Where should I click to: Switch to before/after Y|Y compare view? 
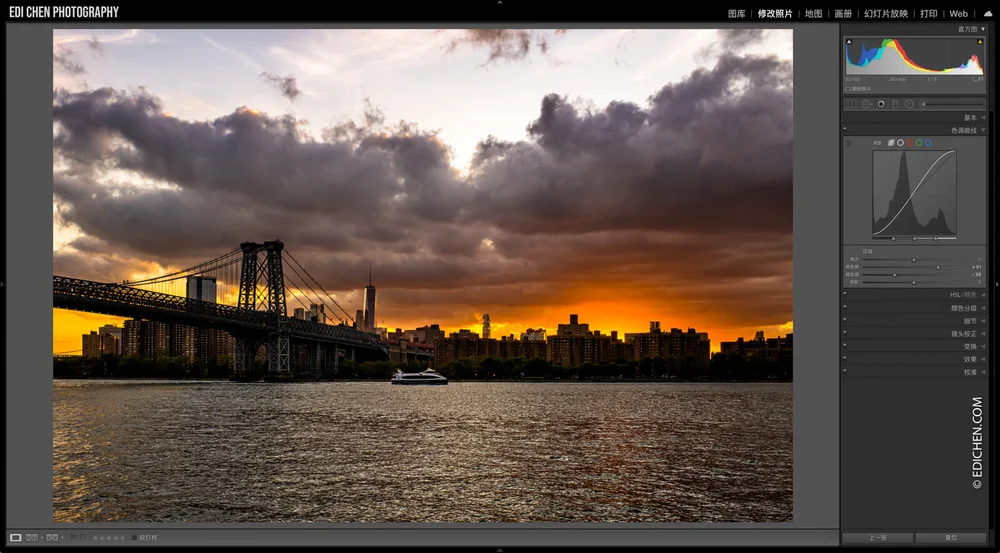[52, 538]
